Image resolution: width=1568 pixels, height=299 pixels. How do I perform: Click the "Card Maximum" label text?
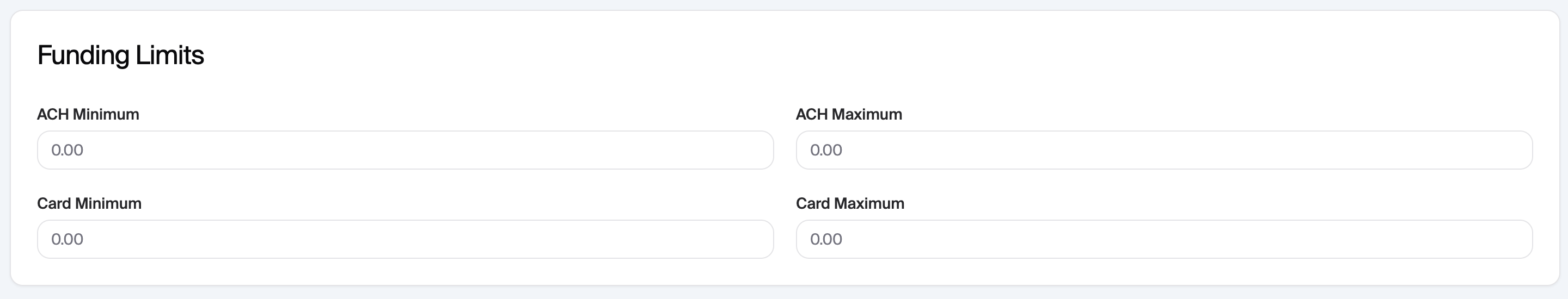tap(850, 203)
